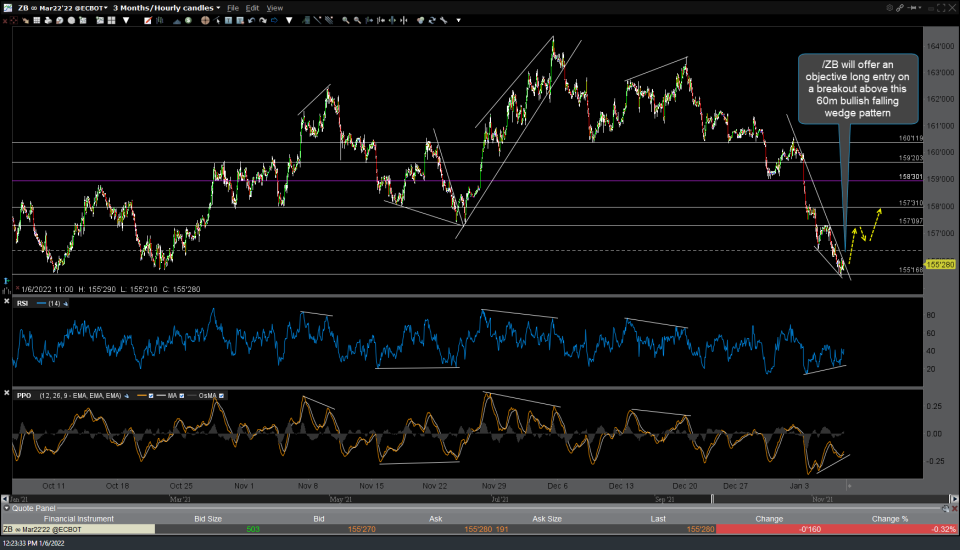This screenshot has width=960, height=550.
Task: Close the PPO indicator panel
Action: point(6,393)
